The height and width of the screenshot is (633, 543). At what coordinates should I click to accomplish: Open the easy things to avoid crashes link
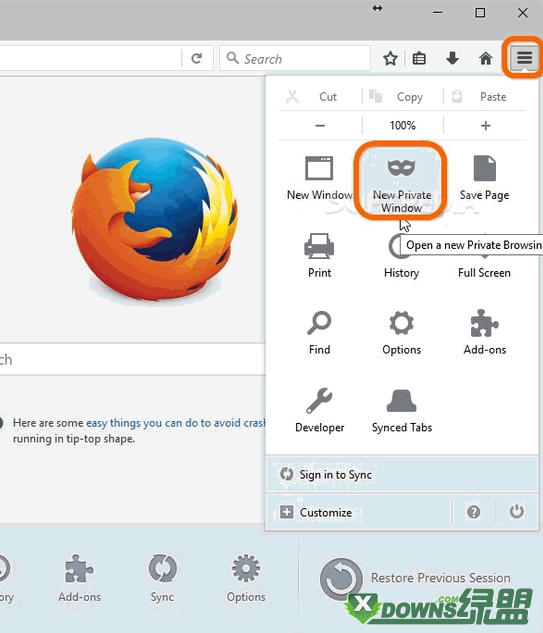coord(176,423)
